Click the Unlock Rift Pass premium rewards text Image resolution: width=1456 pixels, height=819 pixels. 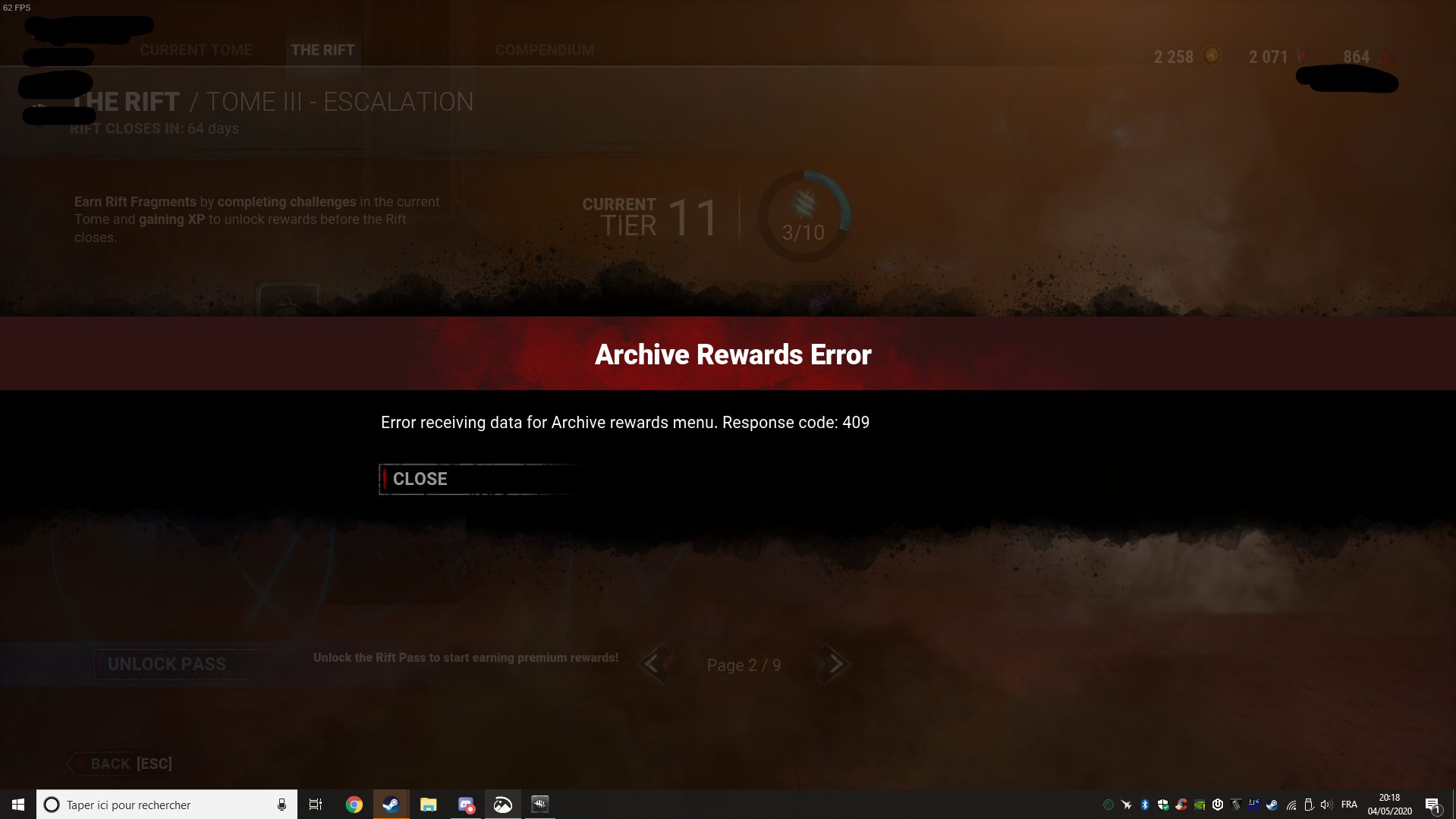click(466, 658)
